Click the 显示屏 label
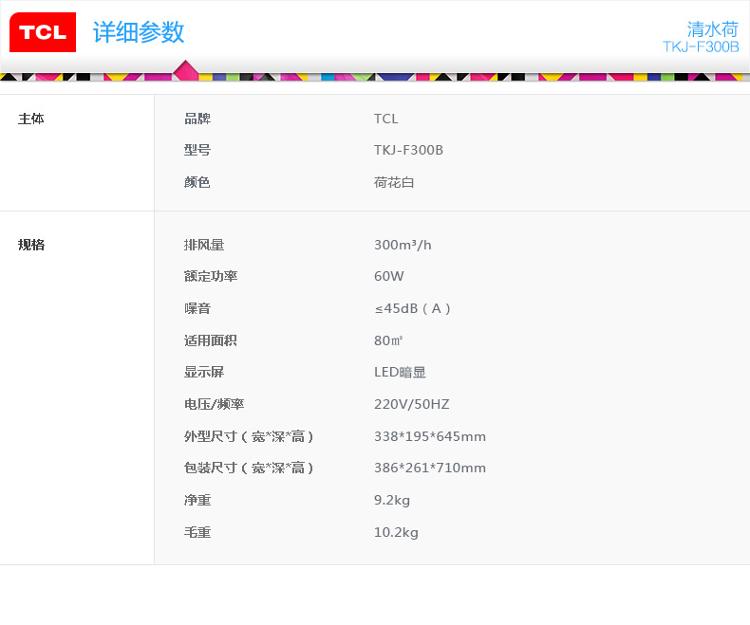Image resolution: width=750 pixels, height=625 pixels. click(204, 372)
